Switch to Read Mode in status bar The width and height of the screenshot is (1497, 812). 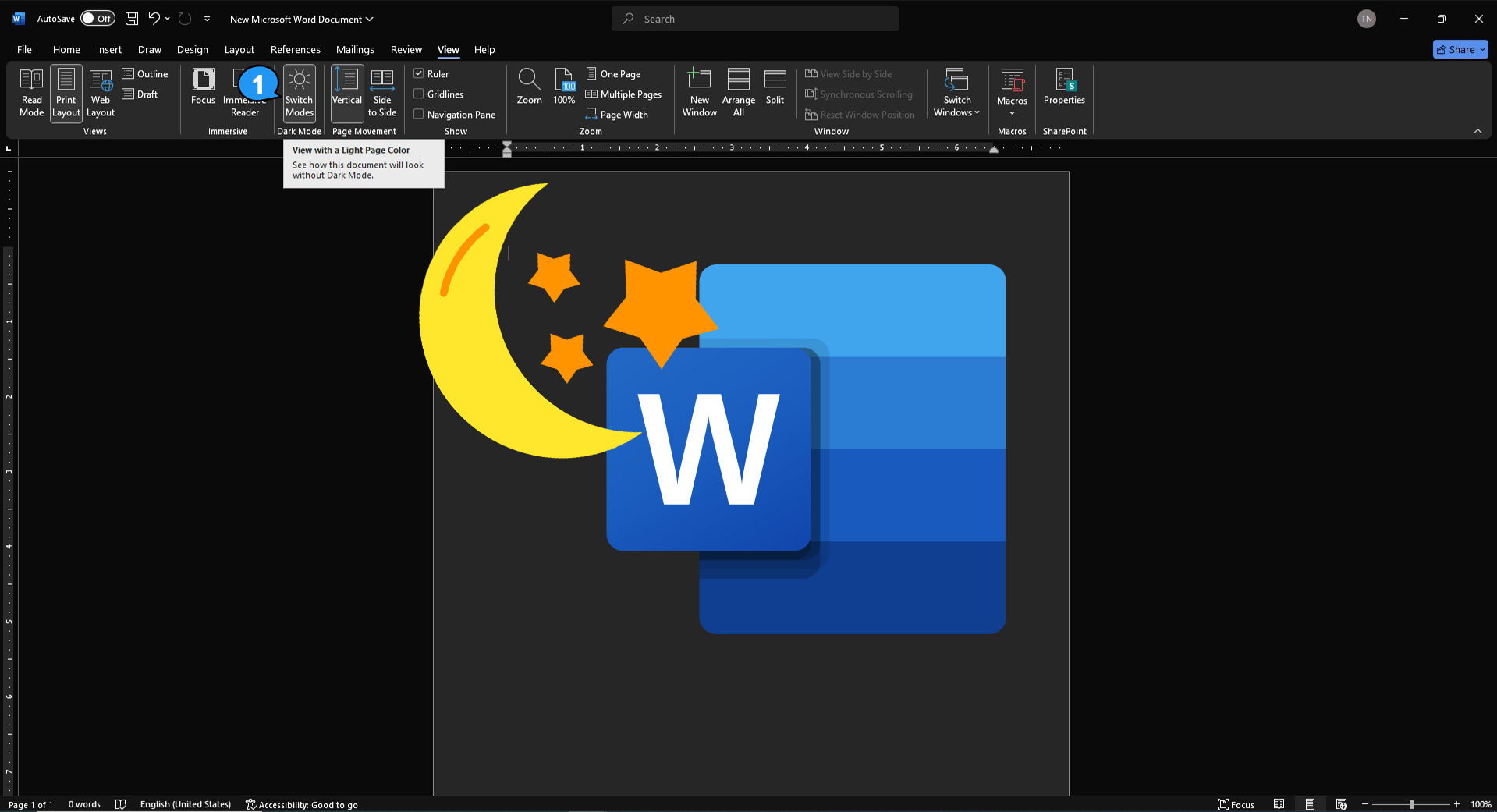point(1279,804)
